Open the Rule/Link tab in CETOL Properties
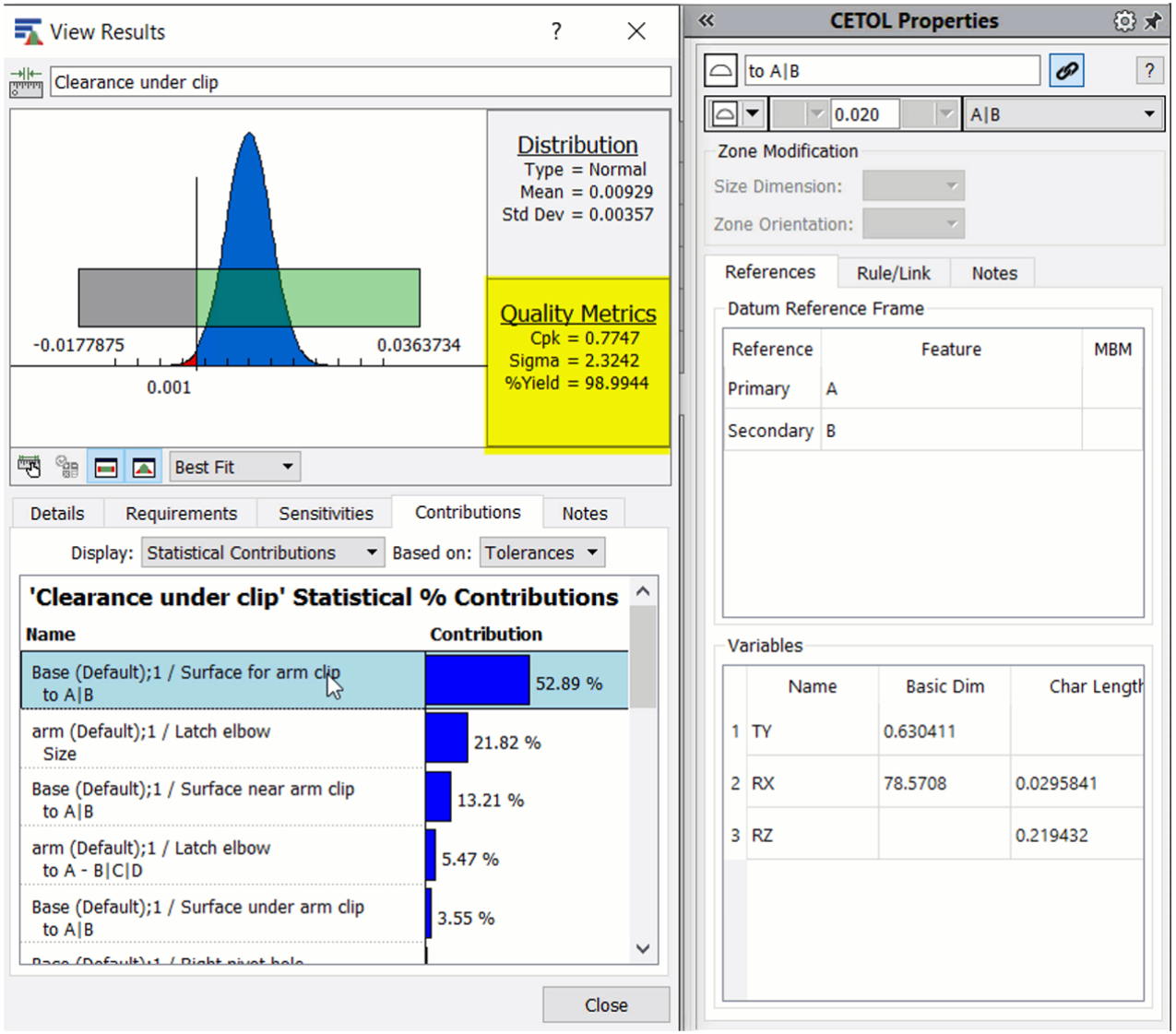The width and height of the screenshot is (1176, 1034). [893, 272]
